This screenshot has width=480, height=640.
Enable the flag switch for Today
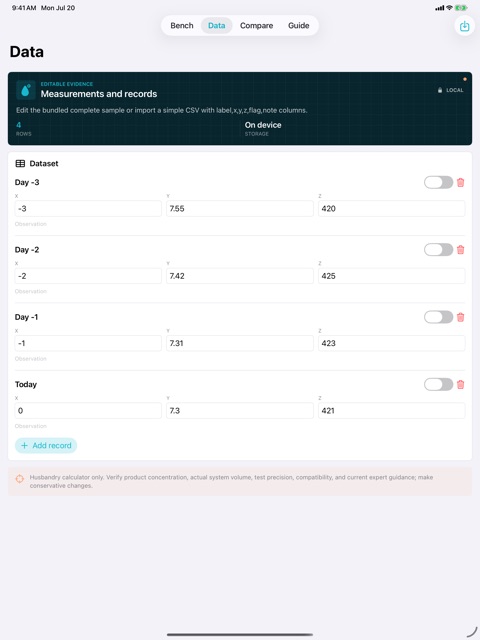(438, 384)
